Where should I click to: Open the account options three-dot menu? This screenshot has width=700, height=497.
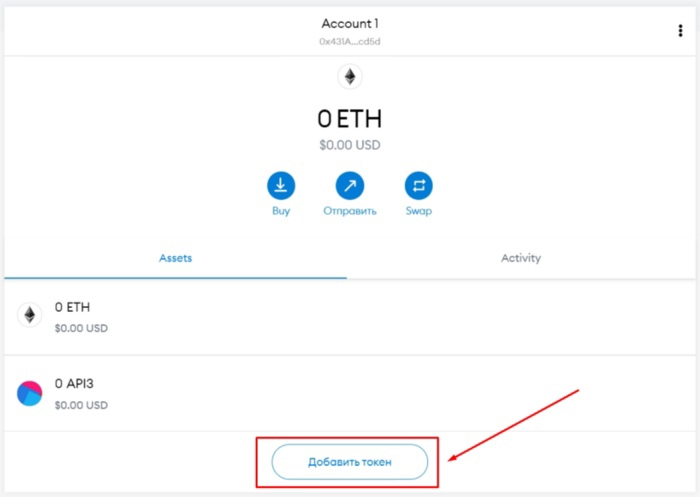[681, 31]
